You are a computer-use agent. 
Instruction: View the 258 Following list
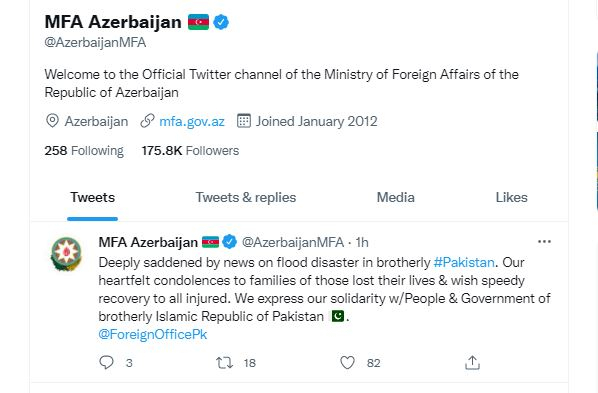click(84, 151)
